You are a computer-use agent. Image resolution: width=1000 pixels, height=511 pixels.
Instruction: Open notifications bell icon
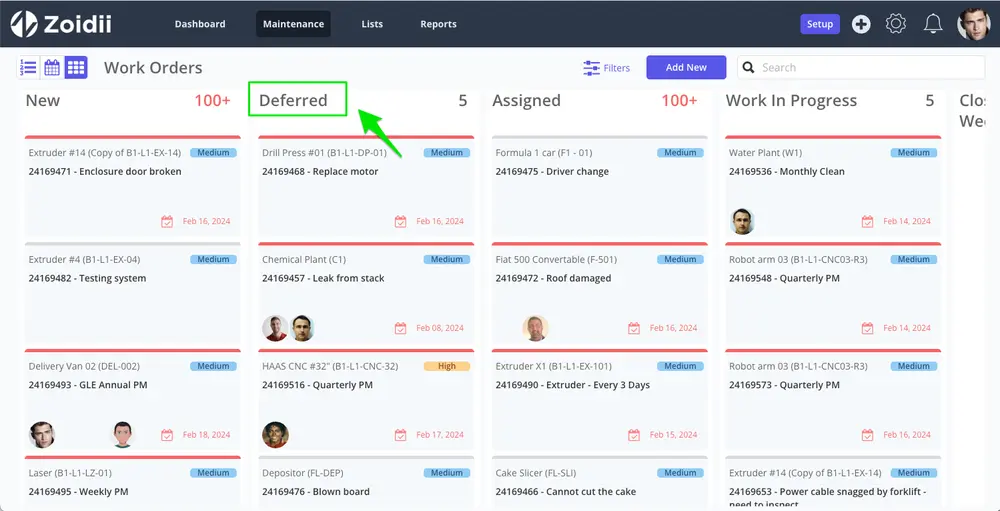tap(933, 24)
